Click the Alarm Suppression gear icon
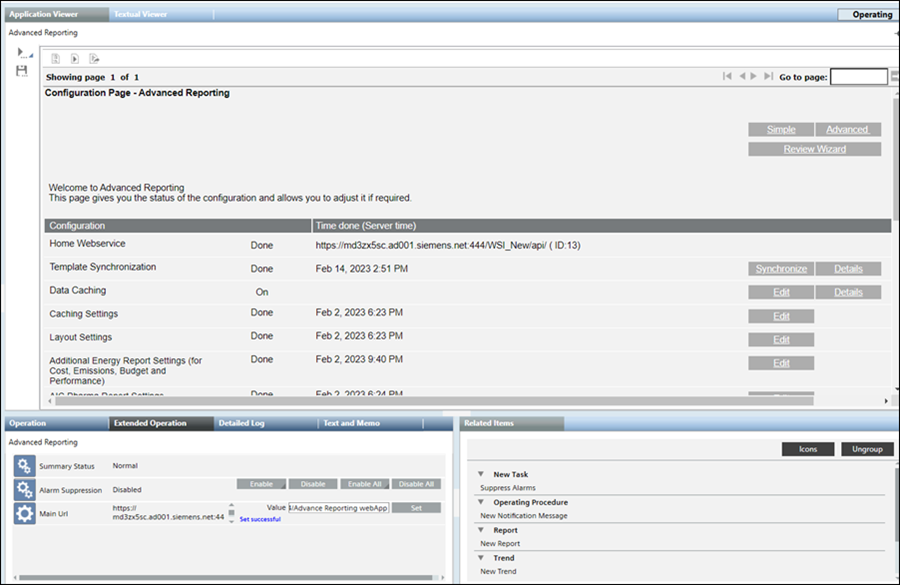 (x=24, y=489)
